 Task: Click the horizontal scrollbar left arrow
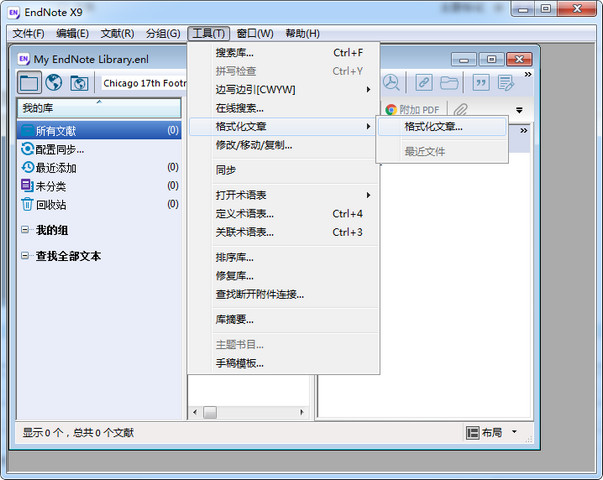(x=195, y=412)
